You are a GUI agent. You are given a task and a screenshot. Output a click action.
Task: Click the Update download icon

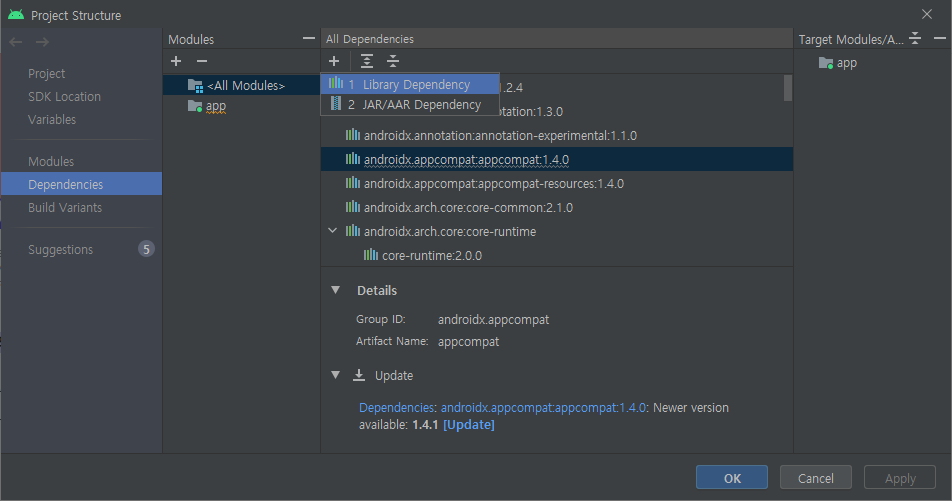click(x=359, y=375)
